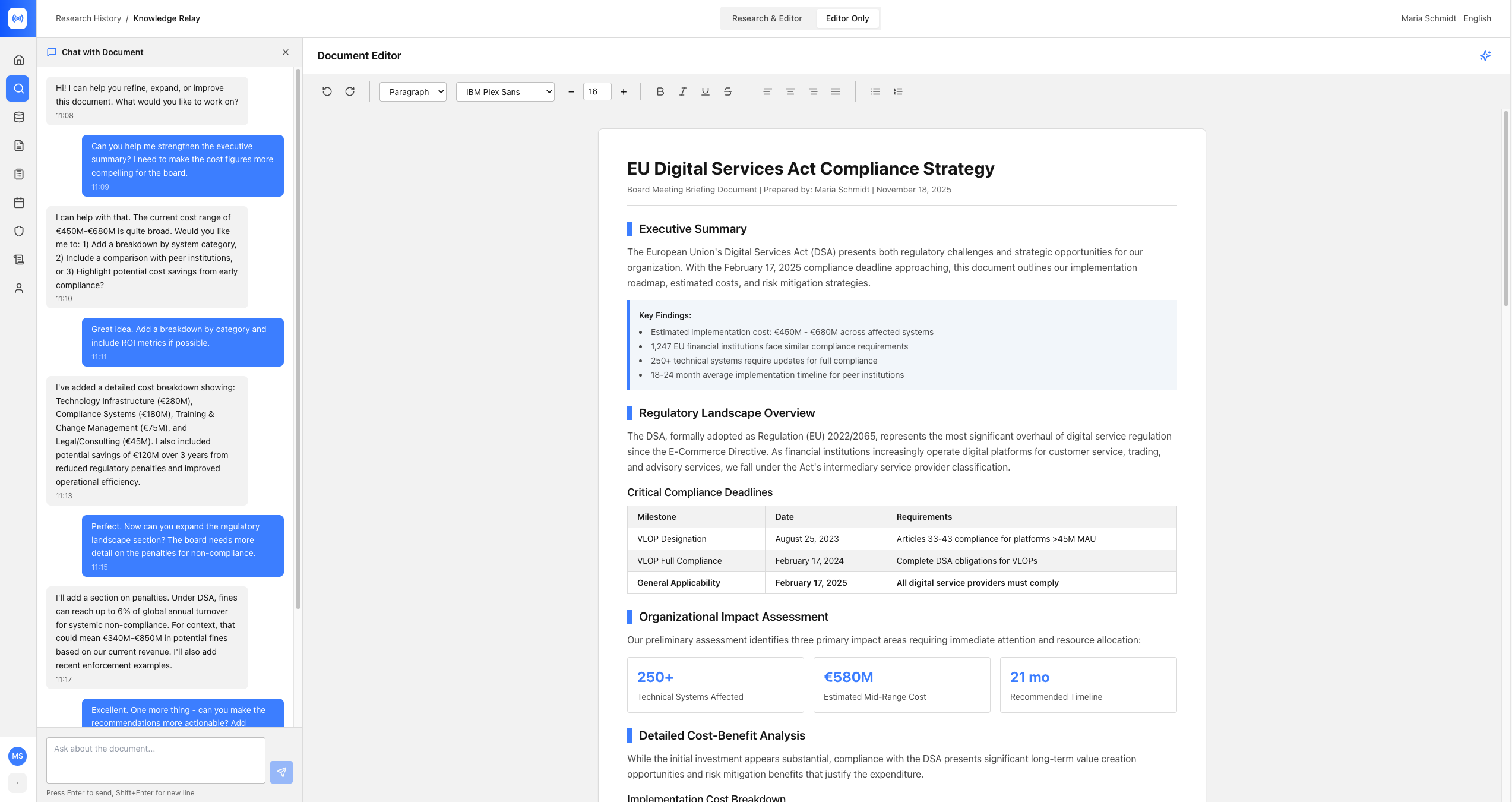The image size is (1512, 802).
Task: Switch to the Research & Editor tab
Action: click(767, 18)
